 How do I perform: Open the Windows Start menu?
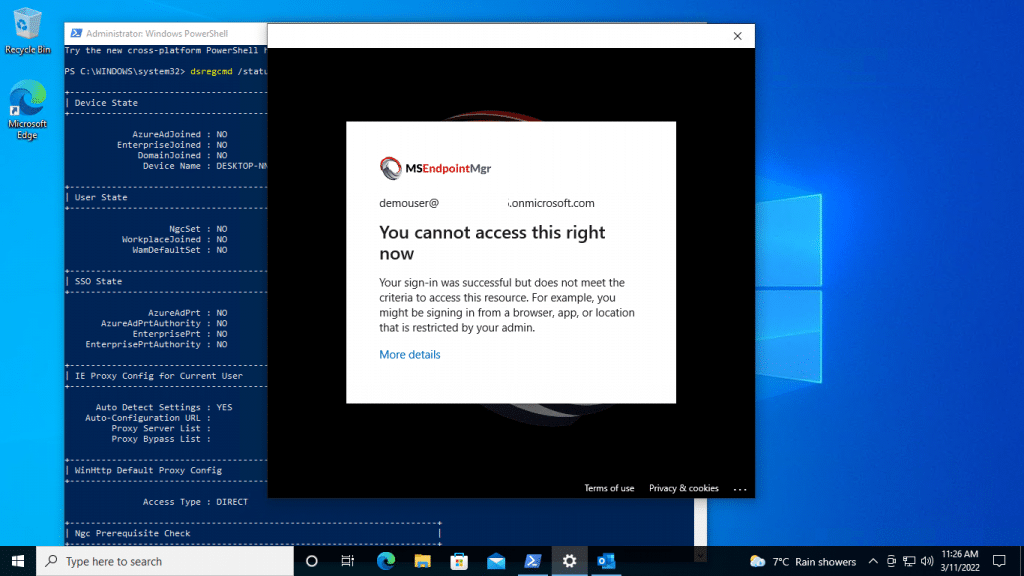18,561
